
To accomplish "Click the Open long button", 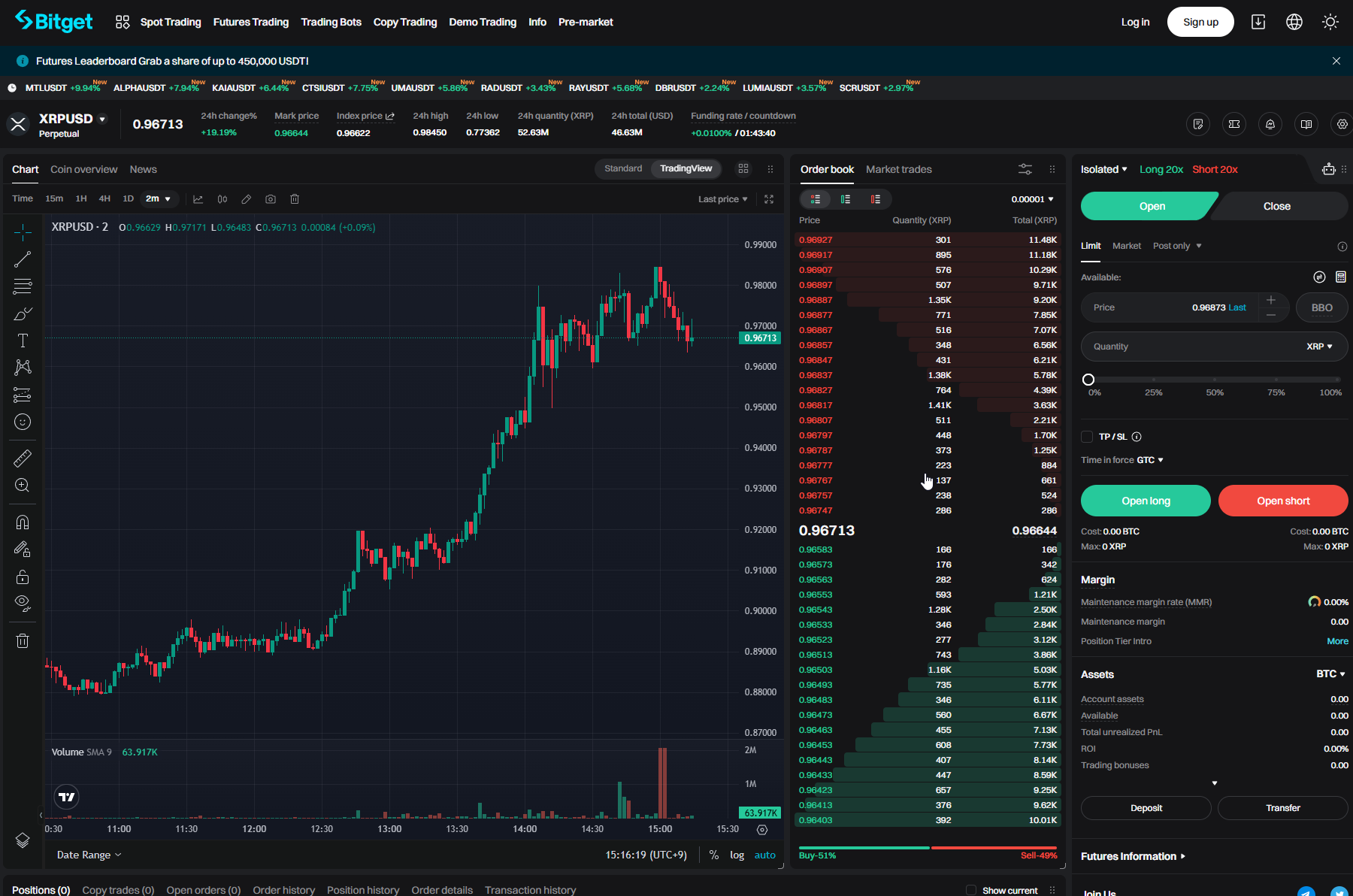I will pyautogui.click(x=1146, y=501).
